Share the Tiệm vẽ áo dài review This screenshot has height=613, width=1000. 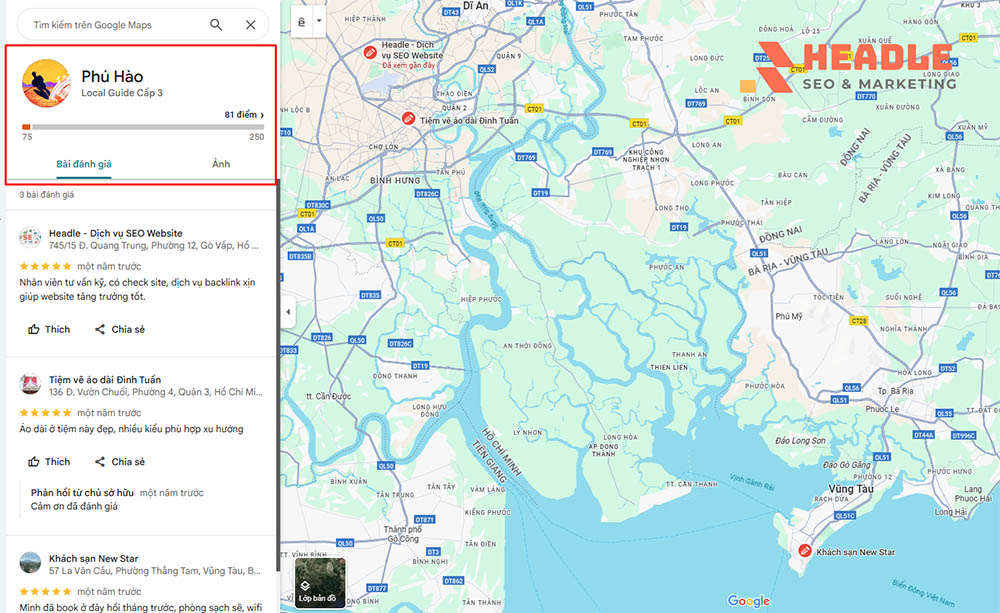pyautogui.click(x=120, y=461)
